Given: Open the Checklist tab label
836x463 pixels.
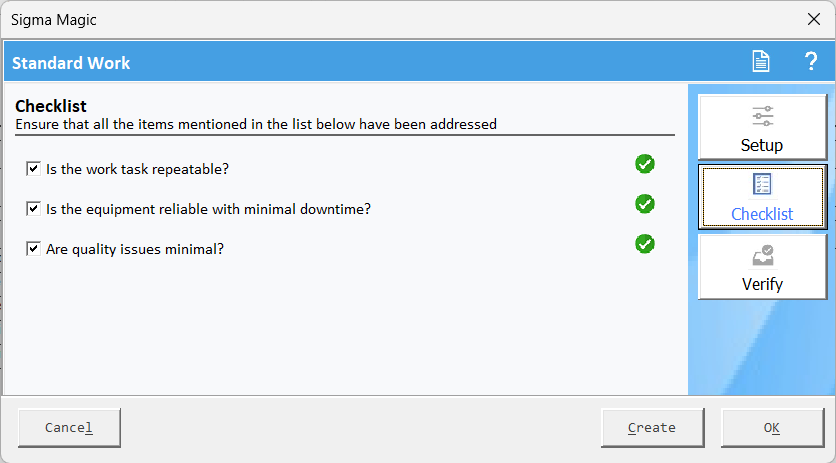Looking at the screenshot, I should [x=762, y=214].
